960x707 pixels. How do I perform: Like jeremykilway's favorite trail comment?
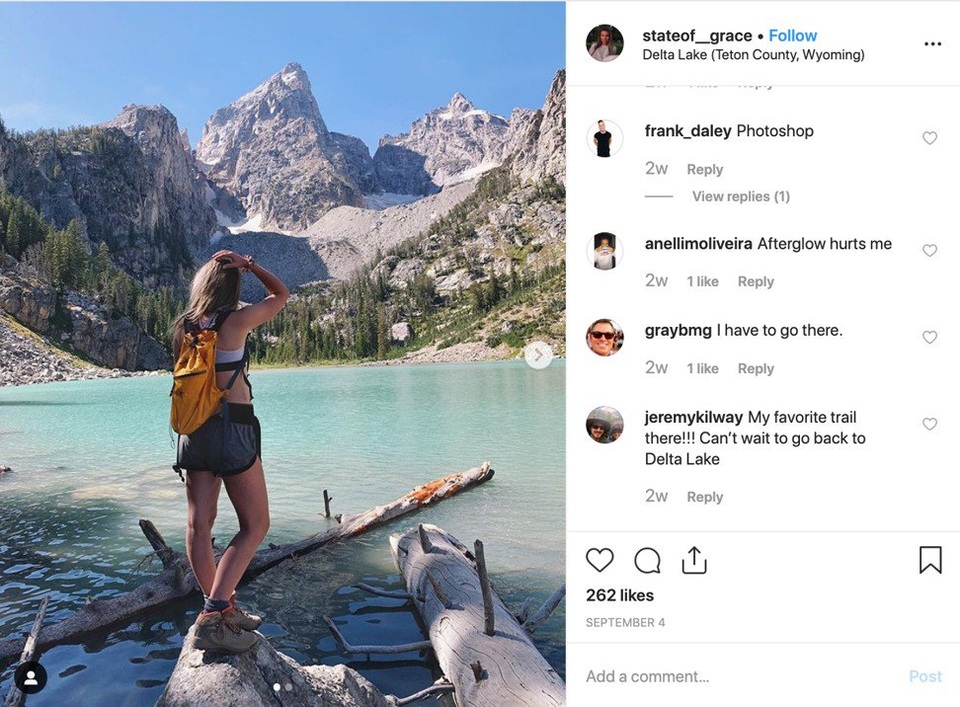click(x=930, y=424)
